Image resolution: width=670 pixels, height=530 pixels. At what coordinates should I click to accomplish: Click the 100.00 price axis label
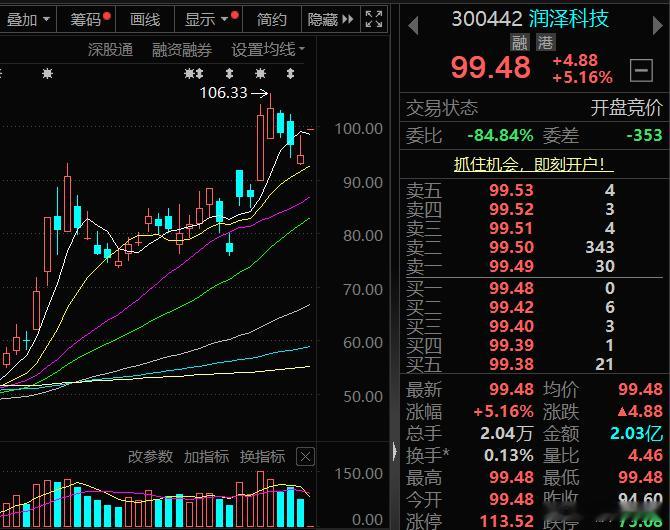(x=359, y=129)
